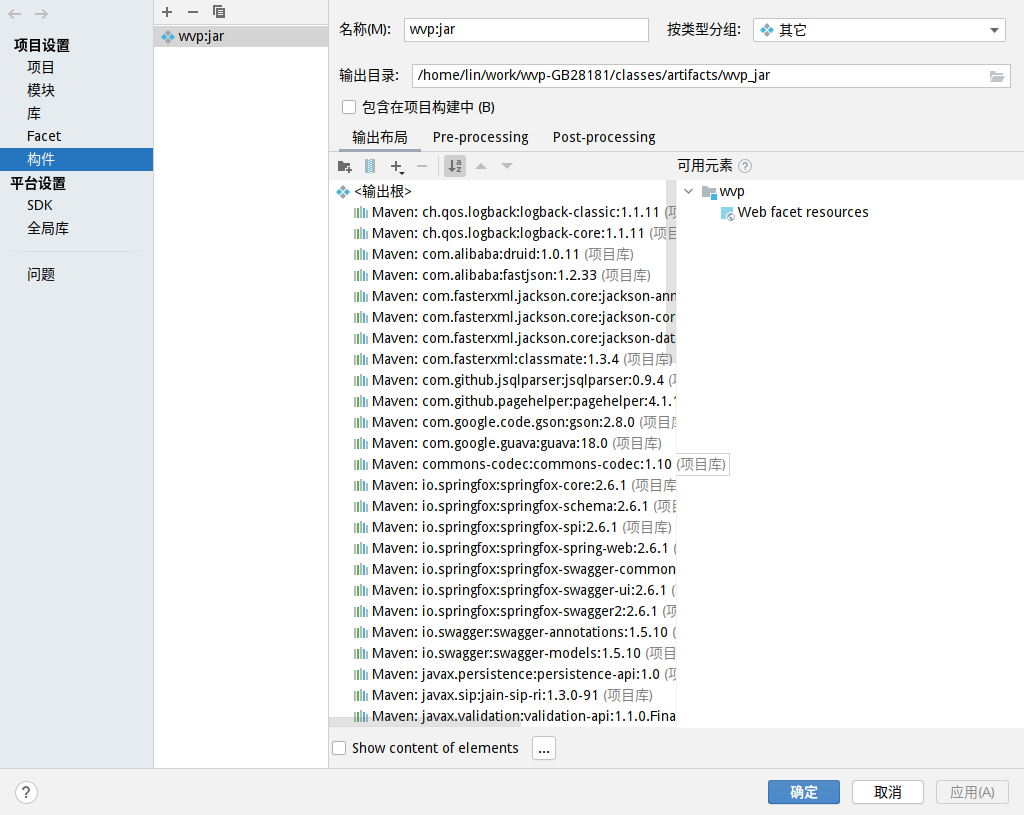The image size is (1024, 815).
Task: Click the create directory icon in layout toolbar
Action: [345, 166]
